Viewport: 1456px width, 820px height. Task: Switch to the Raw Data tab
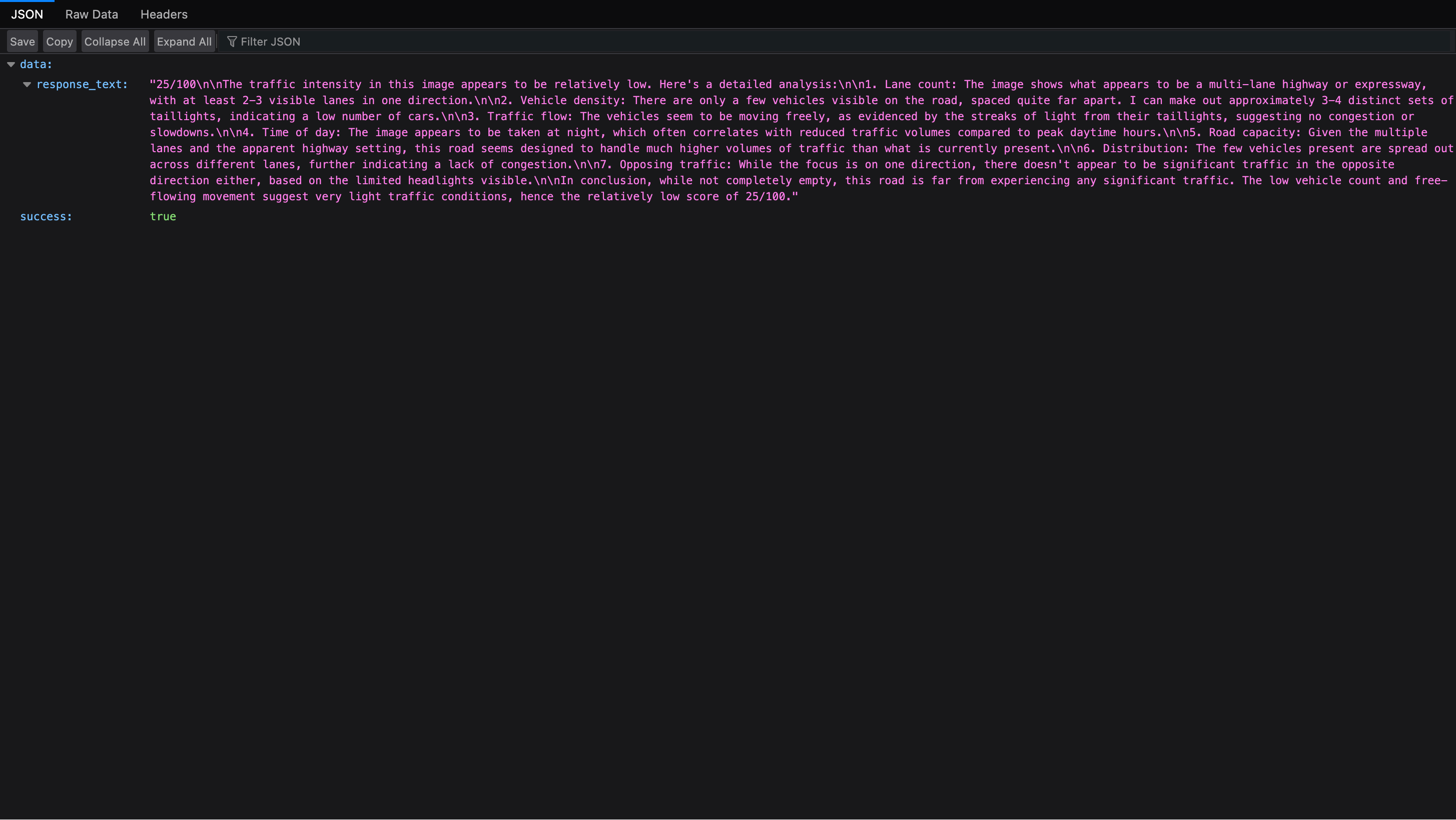coord(92,14)
